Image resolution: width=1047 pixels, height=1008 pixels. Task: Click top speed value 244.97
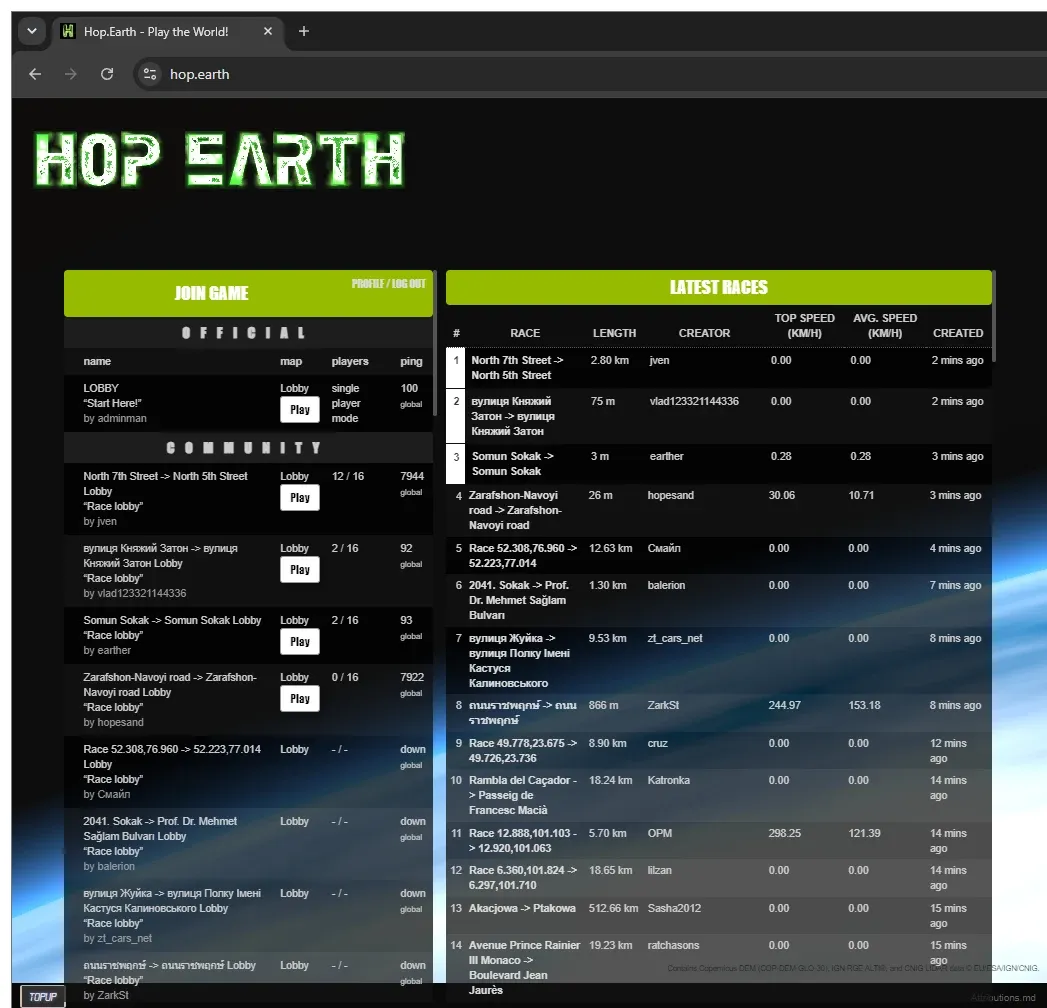pos(785,706)
